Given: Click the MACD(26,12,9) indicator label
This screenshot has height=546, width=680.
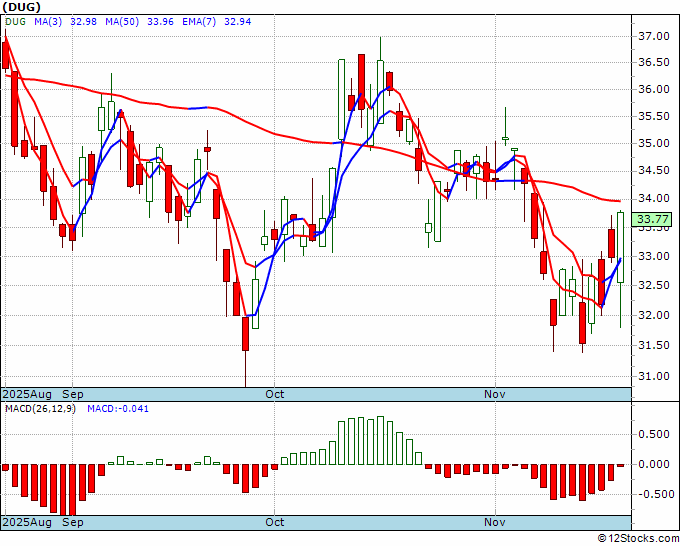Looking at the screenshot, I should click(40, 409).
